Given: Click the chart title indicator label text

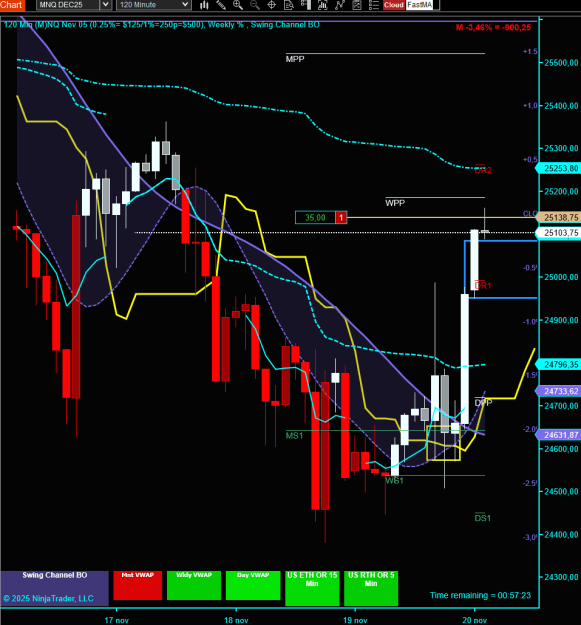Looking at the screenshot, I should pyautogui.click(x=161, y=25).
